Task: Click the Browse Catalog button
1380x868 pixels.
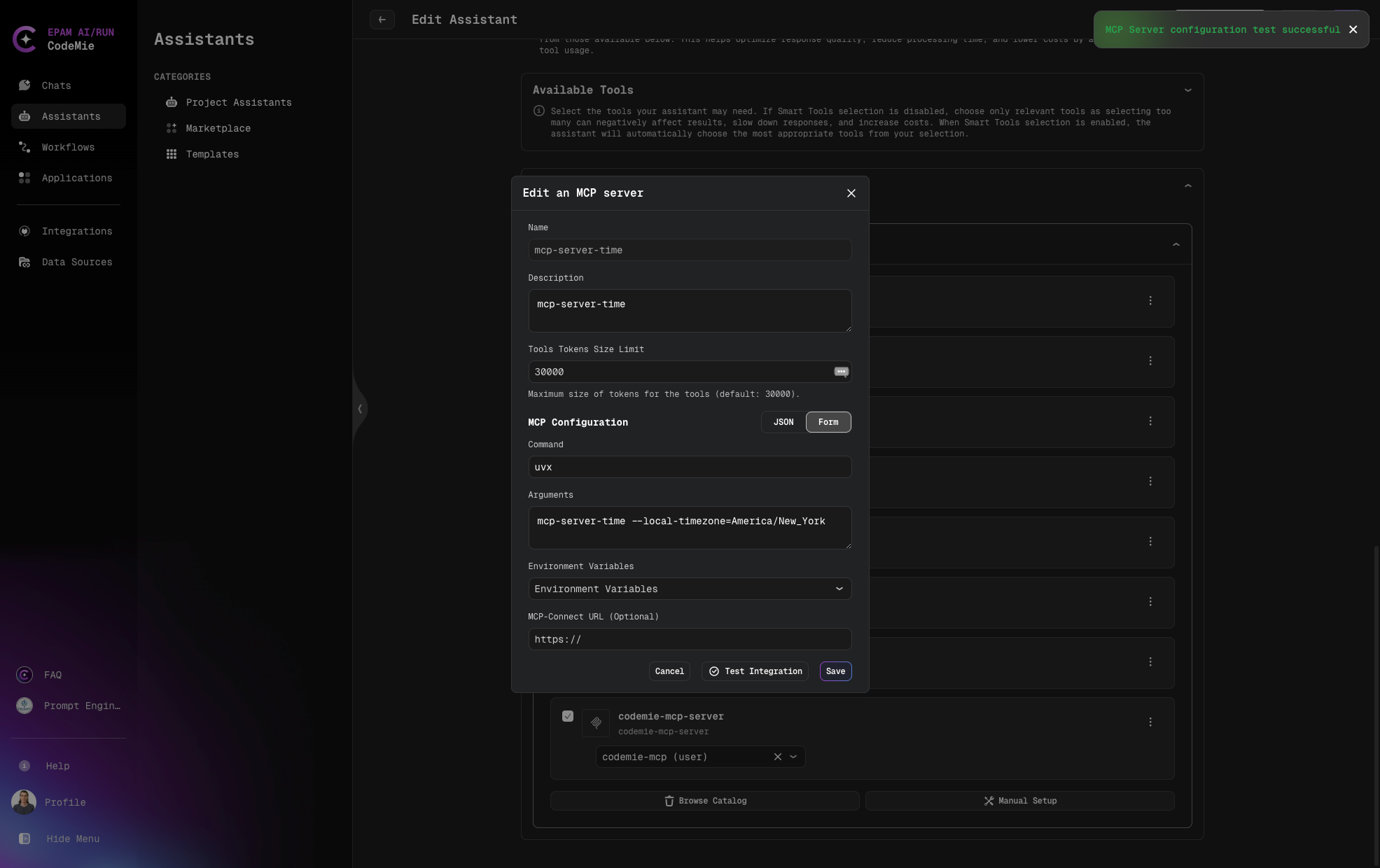Action: click(704, 801)
